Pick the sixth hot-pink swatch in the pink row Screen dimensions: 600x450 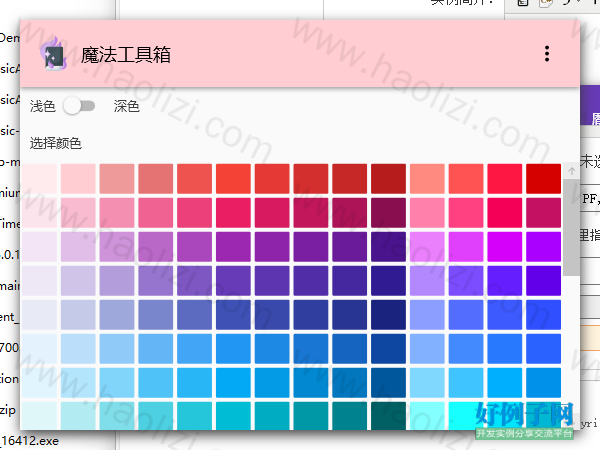coord(233,213)
